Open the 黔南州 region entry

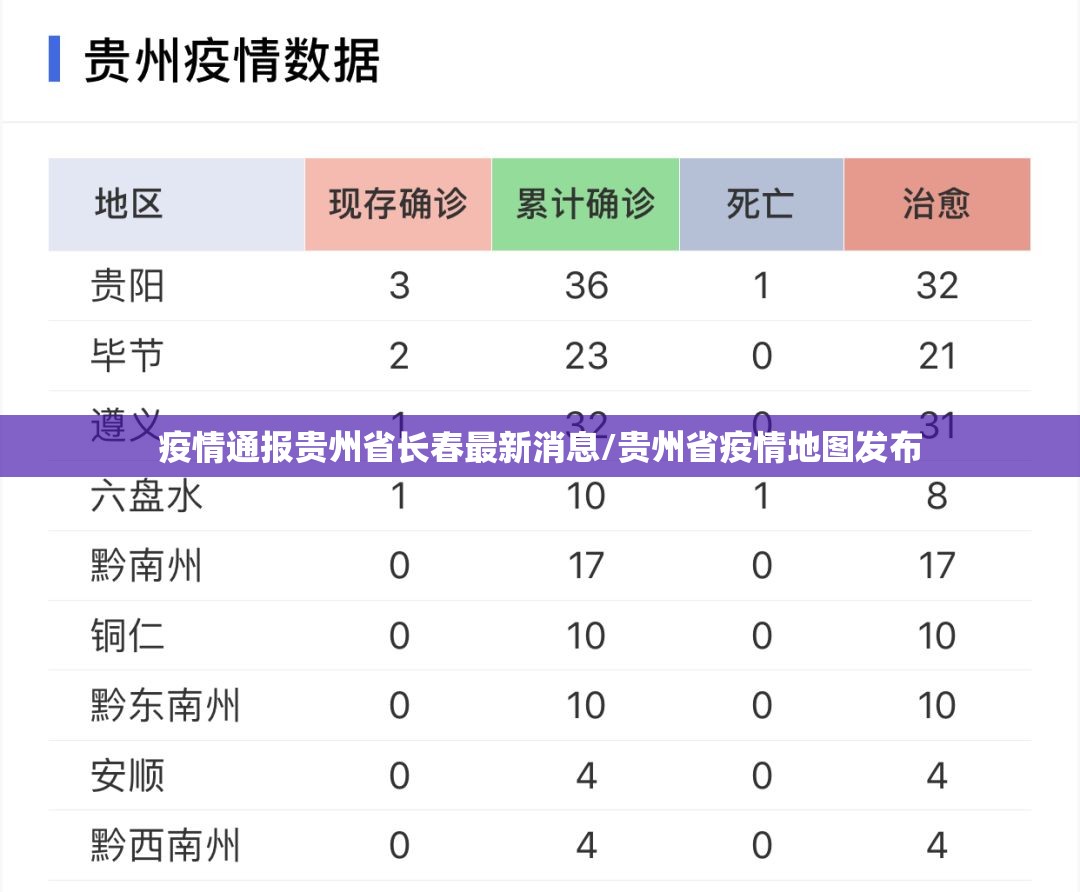pyautogui.click(x=146, y=566)
